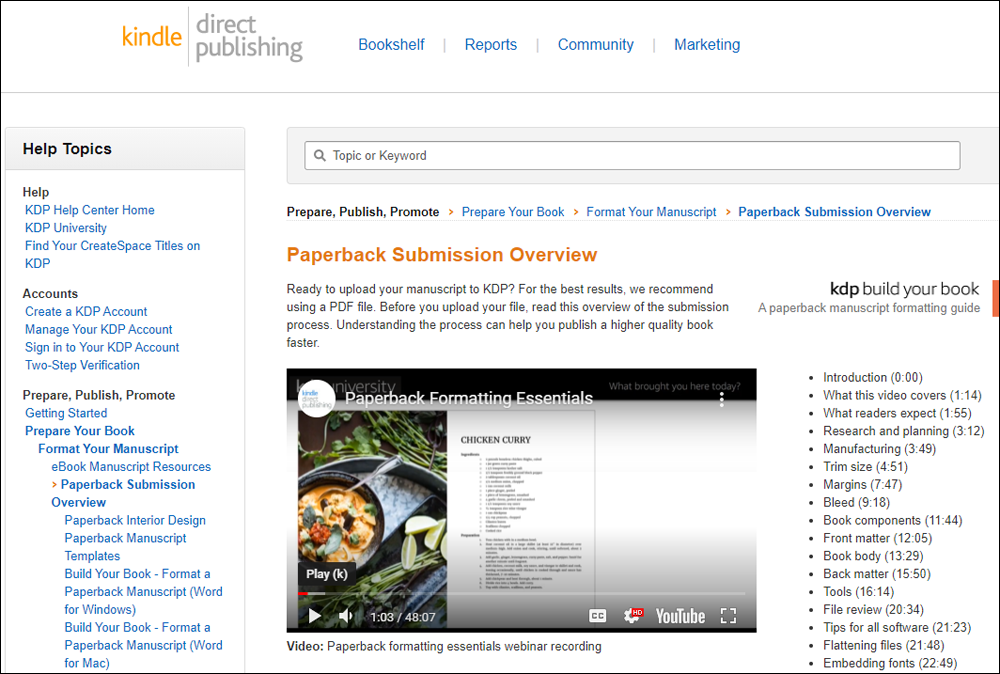Open Create a KDP Account
The image size is (1000, 674).
coord(86,311)
